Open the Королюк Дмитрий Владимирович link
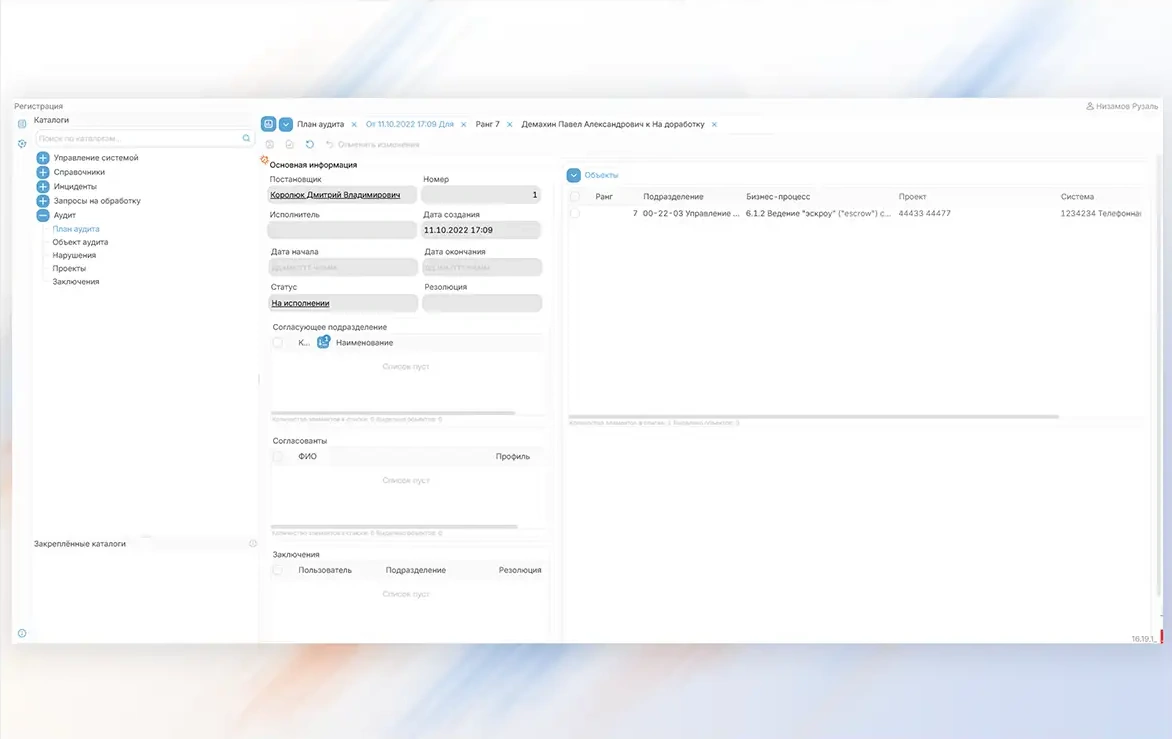Viewport: 1172px width, 739px height. point(335,195)
